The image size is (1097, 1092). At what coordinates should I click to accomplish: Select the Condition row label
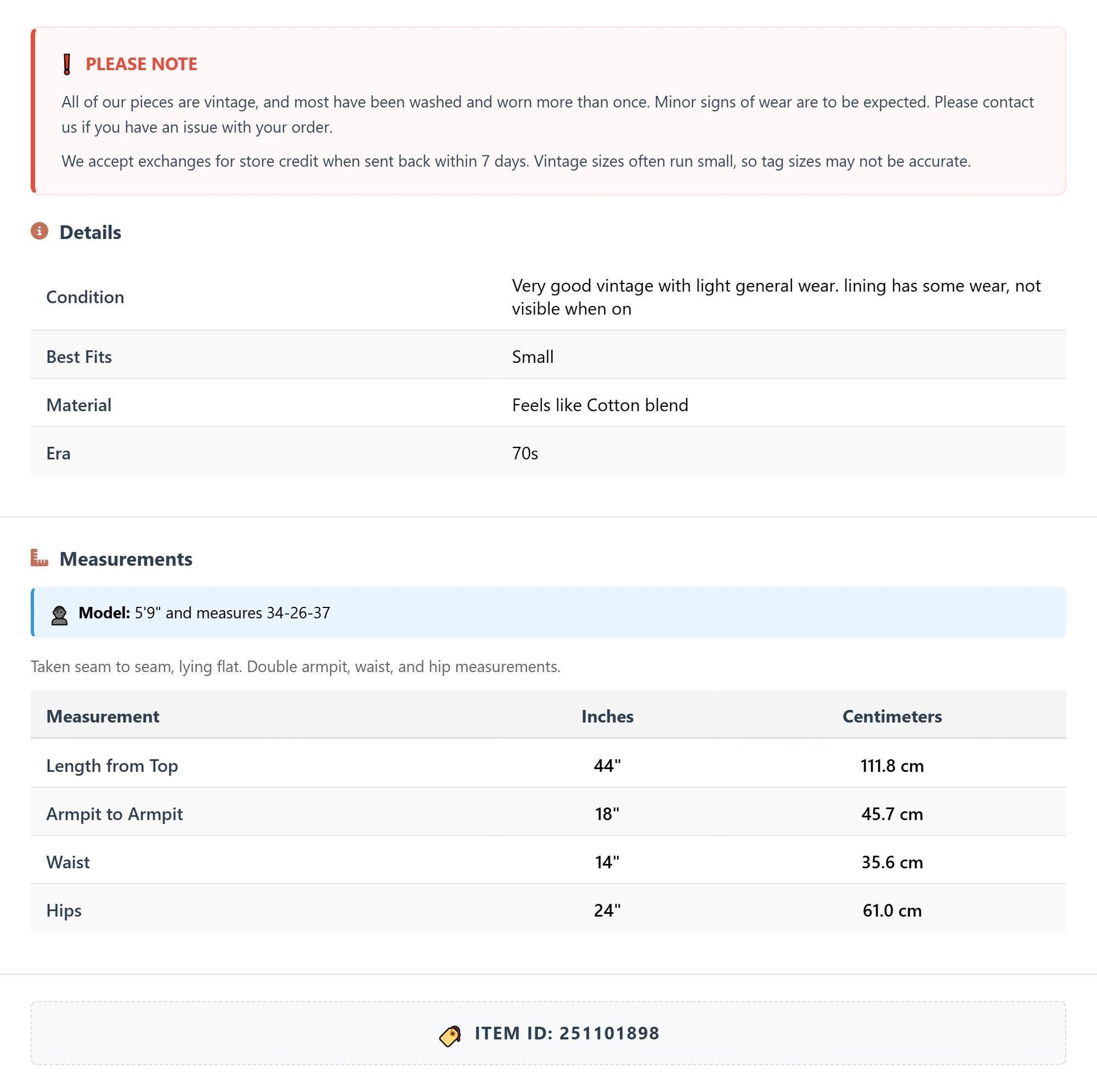[x=85, y=297]
